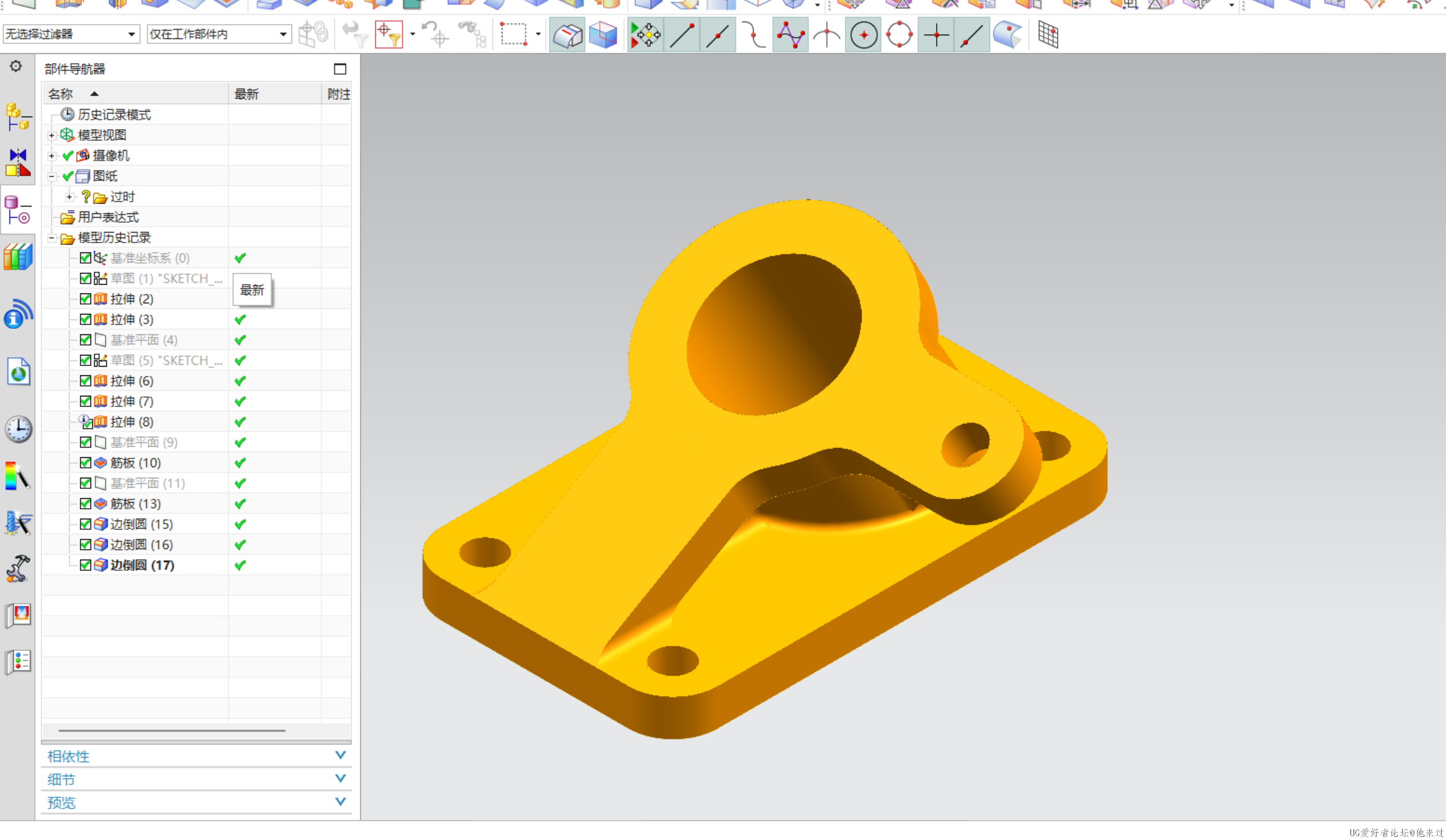
Task: Uncheck the 拉伸 (3) feature checkbox
Action: (86, 319)
